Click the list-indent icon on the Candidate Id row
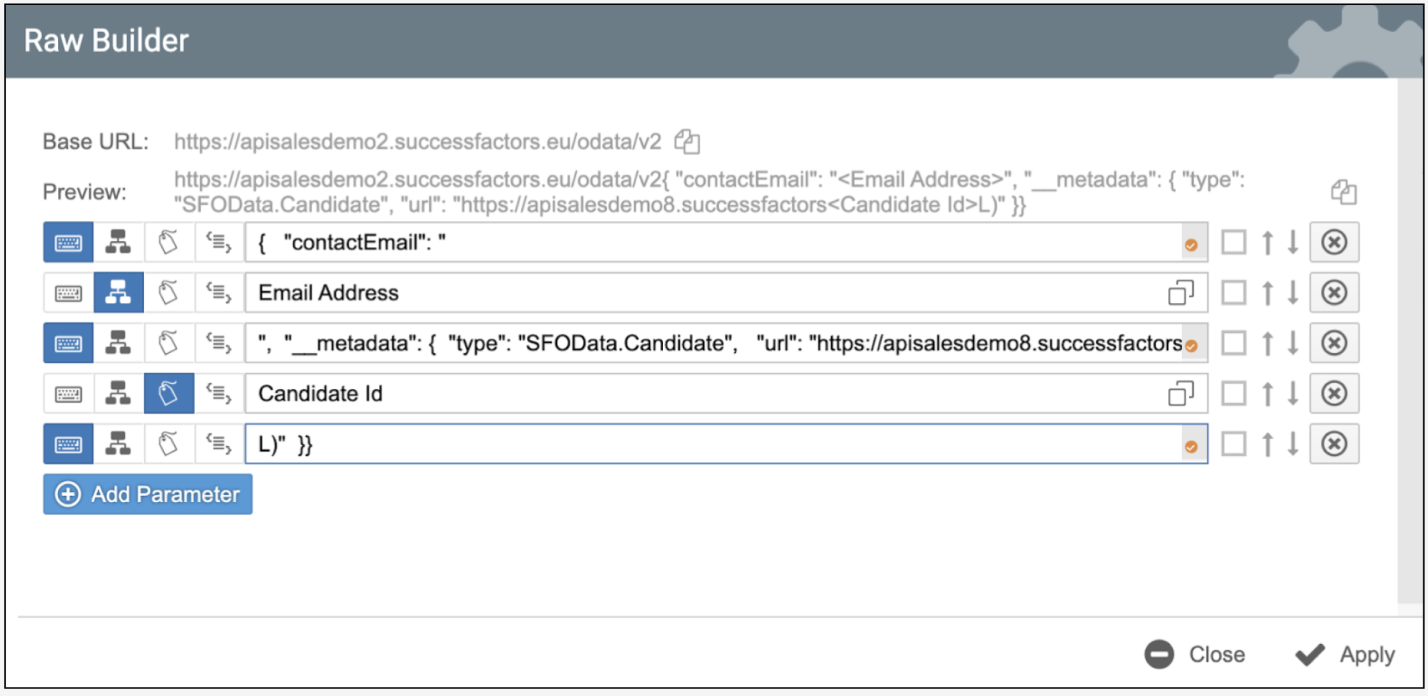The height and width of the screenshot is (696, 1428). (x=219, y=394)
